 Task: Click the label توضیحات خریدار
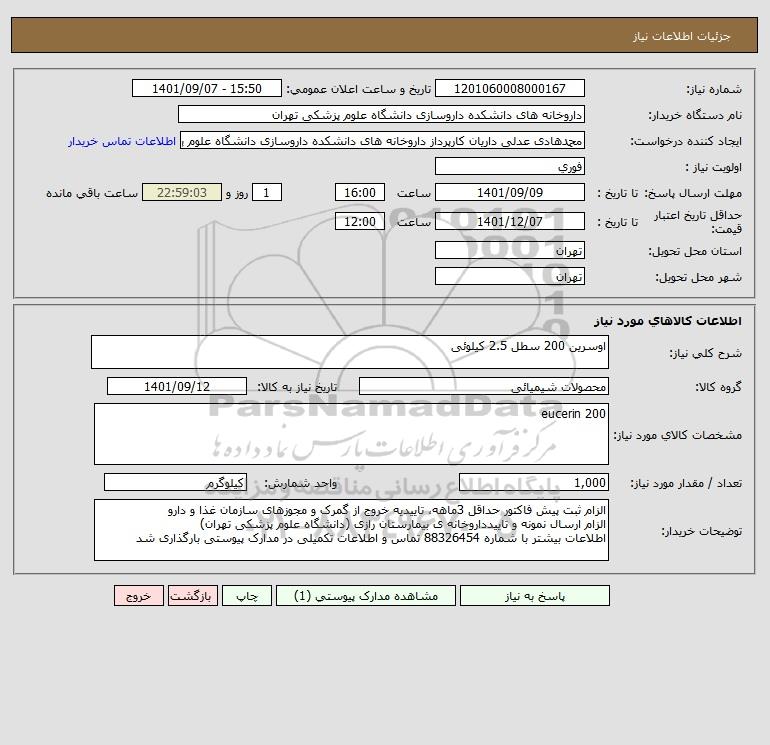pos(701,531)
